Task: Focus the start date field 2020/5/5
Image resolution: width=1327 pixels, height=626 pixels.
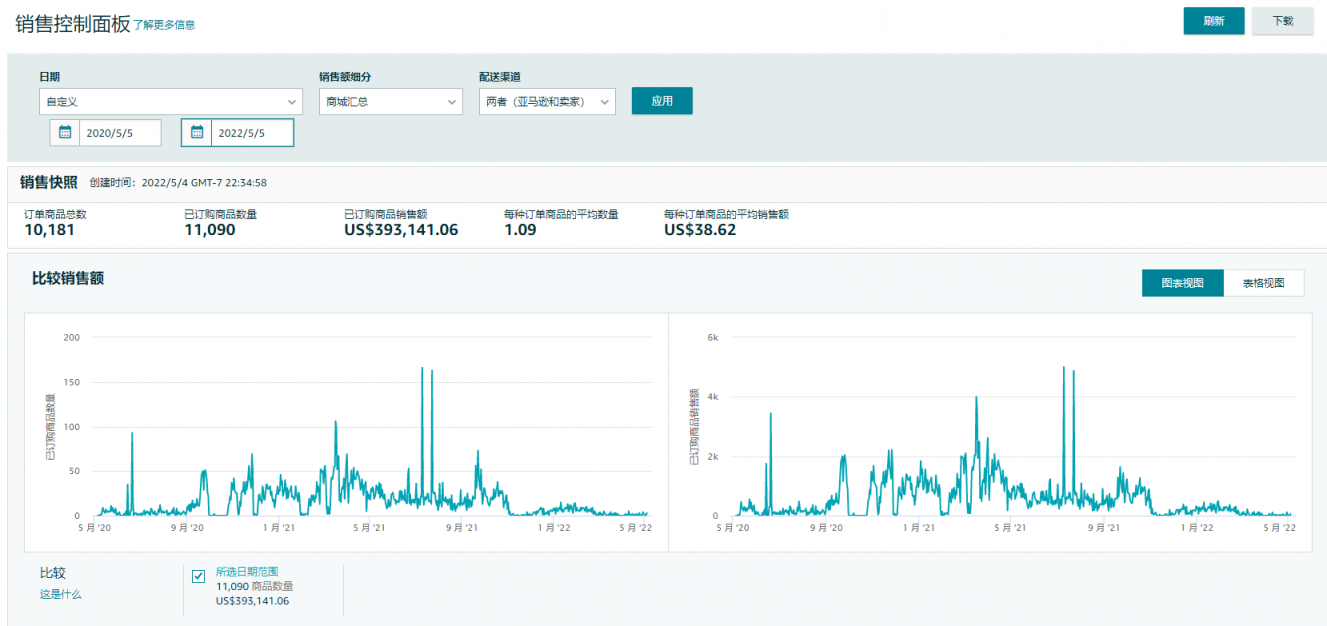Action: click(x=120, y=132)
